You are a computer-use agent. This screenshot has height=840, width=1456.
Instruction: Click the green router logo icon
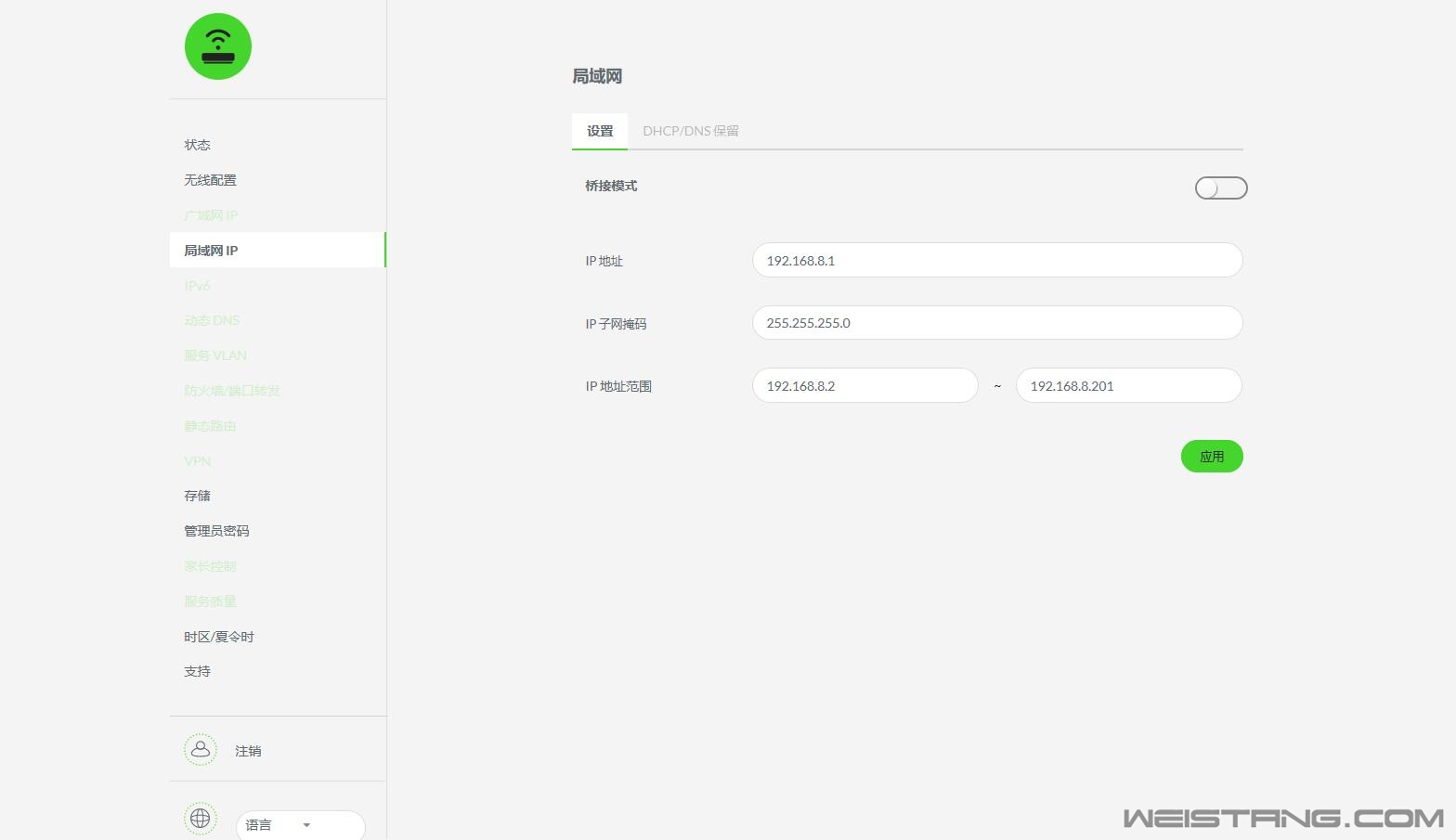(218, 46)
